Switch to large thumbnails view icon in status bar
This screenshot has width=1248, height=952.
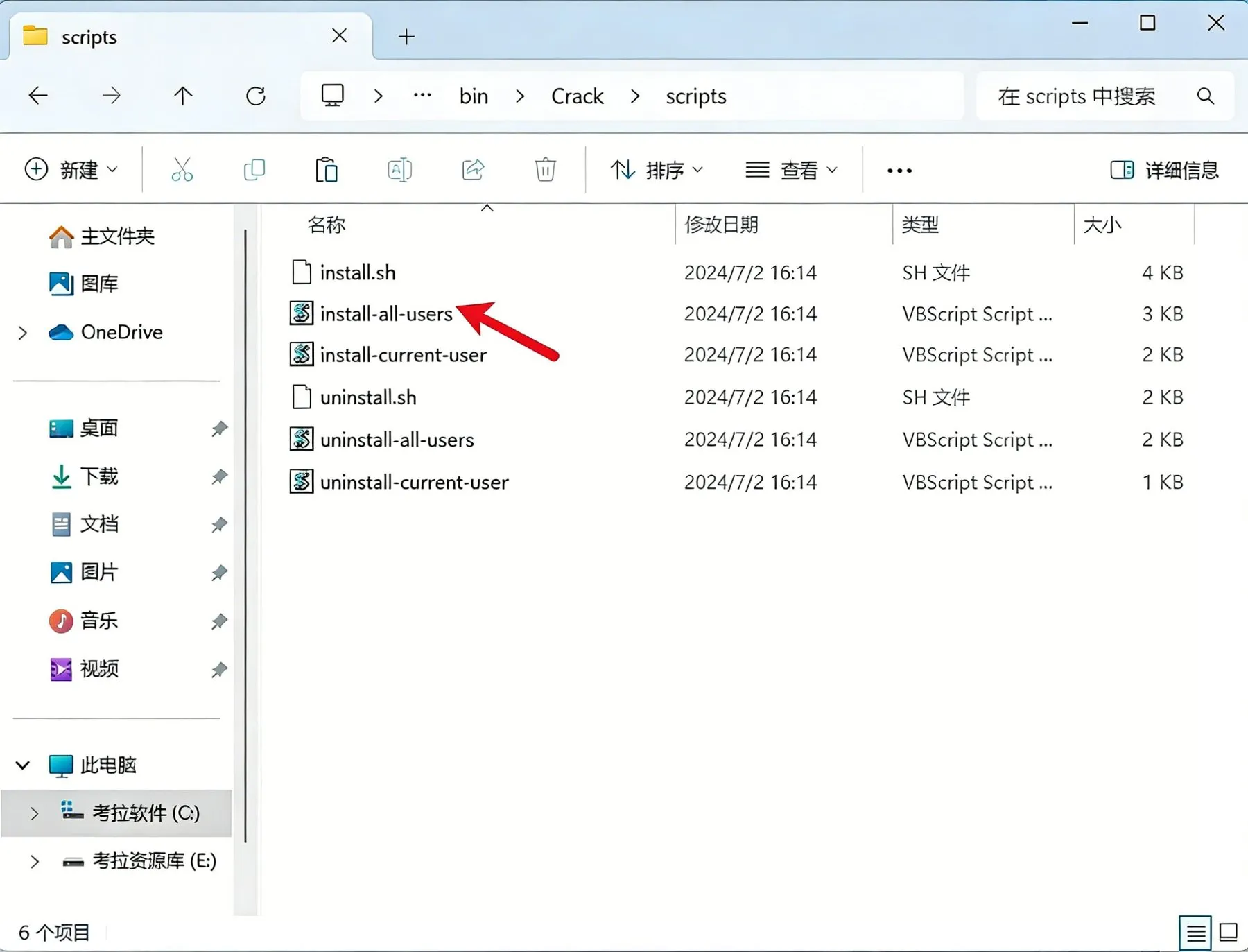(x=1228, y=933)
